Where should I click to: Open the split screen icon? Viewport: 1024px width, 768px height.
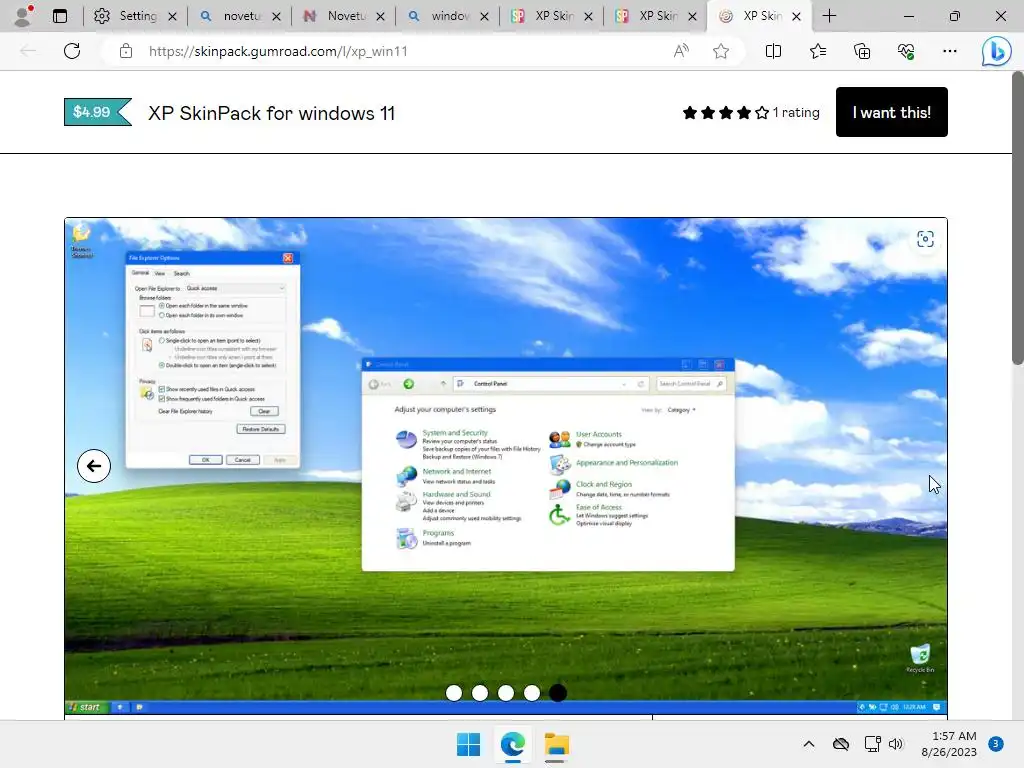click(773, 51)
